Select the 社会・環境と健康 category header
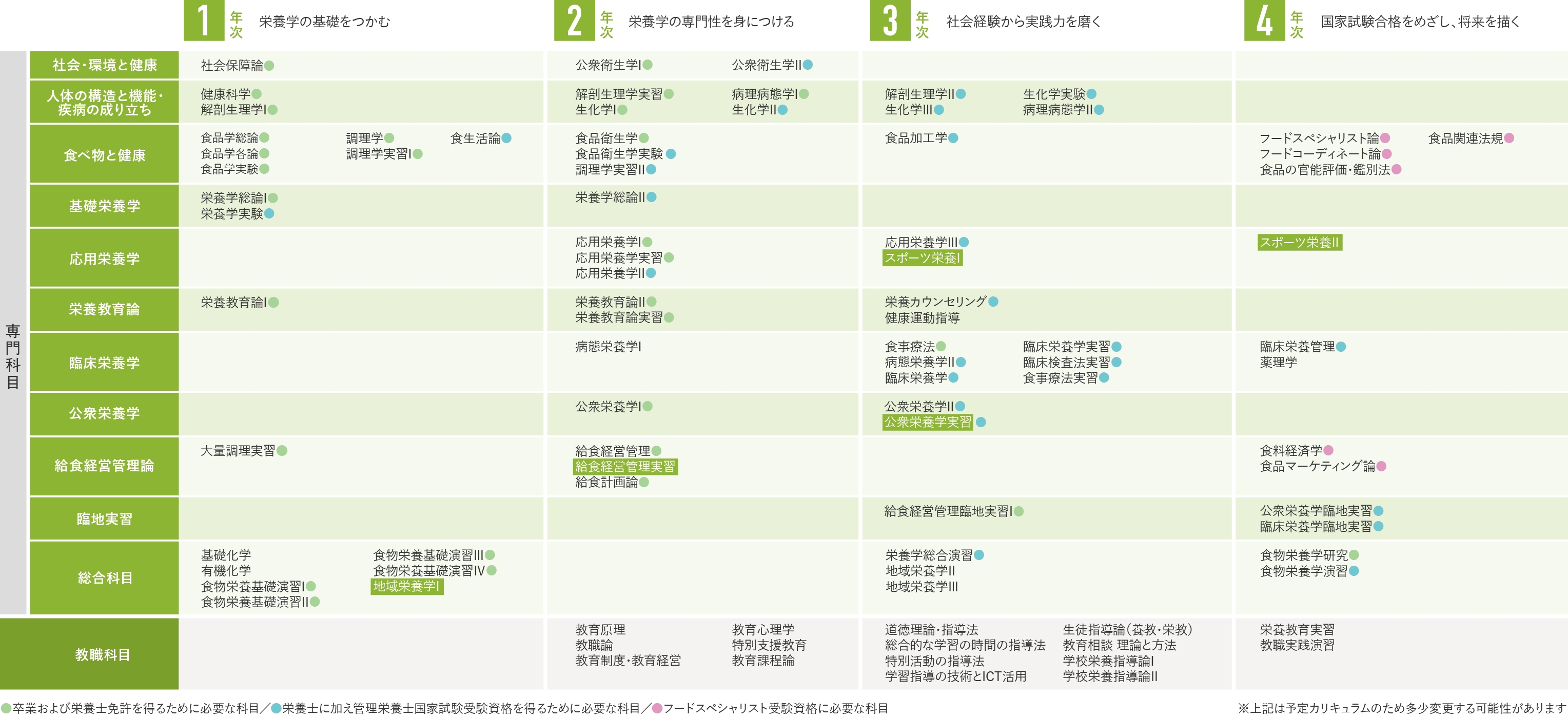This screenshot has height=718, width=1568. tap(104, 65)
